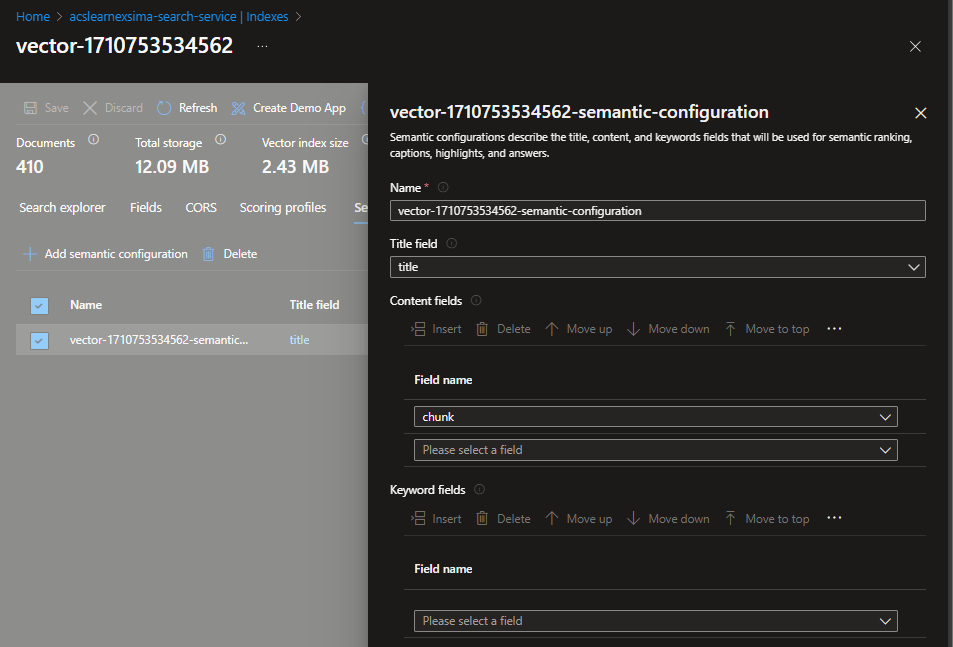Open the empty Content fields 'Please select a field' dropdown
The width and height of the screenshot is (953, 647).
click(x=656, y=450)
